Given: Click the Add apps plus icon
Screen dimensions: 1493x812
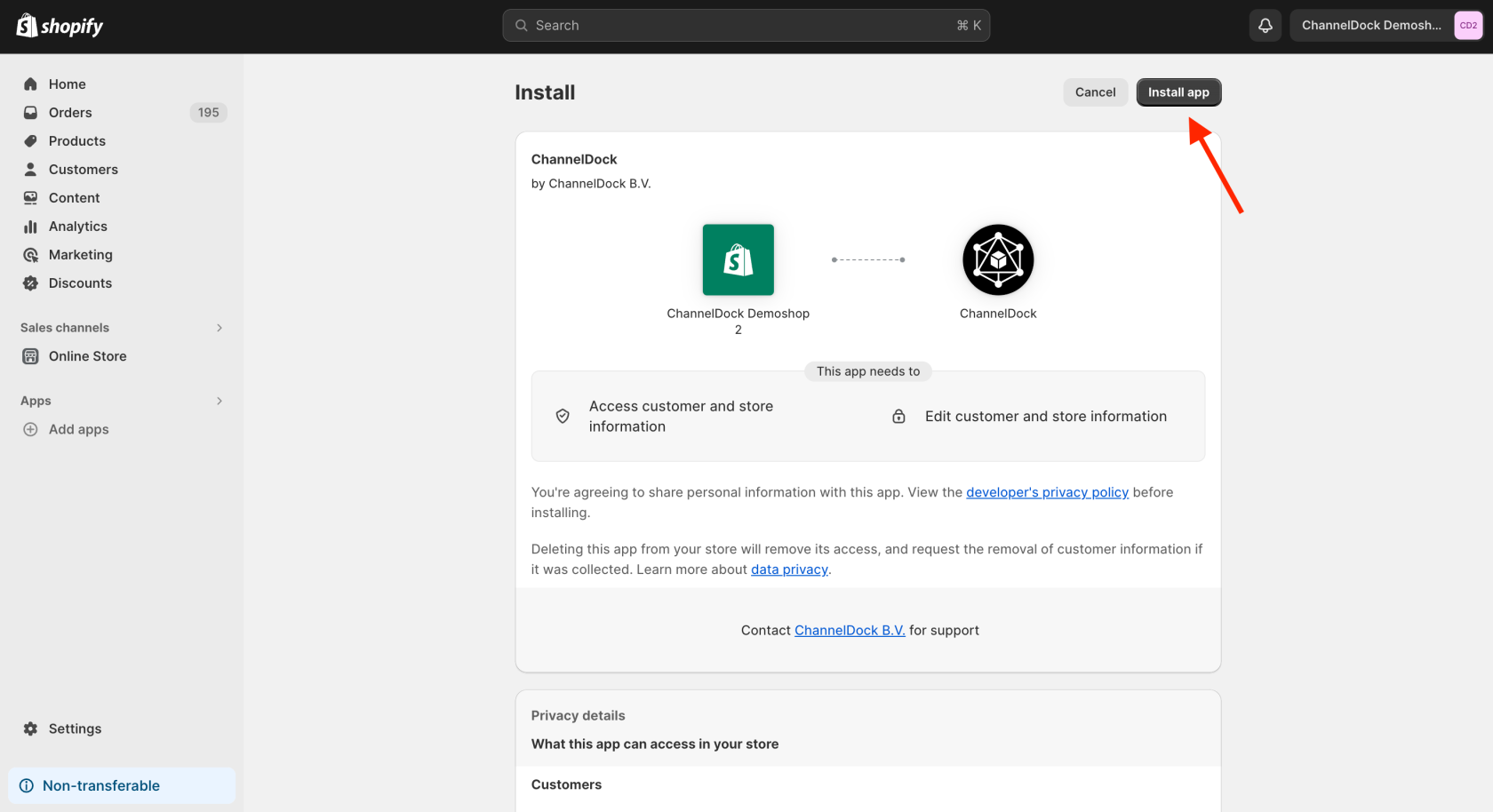Looking at the screenshot, I should pyautogui.click(x=30, y=429).
